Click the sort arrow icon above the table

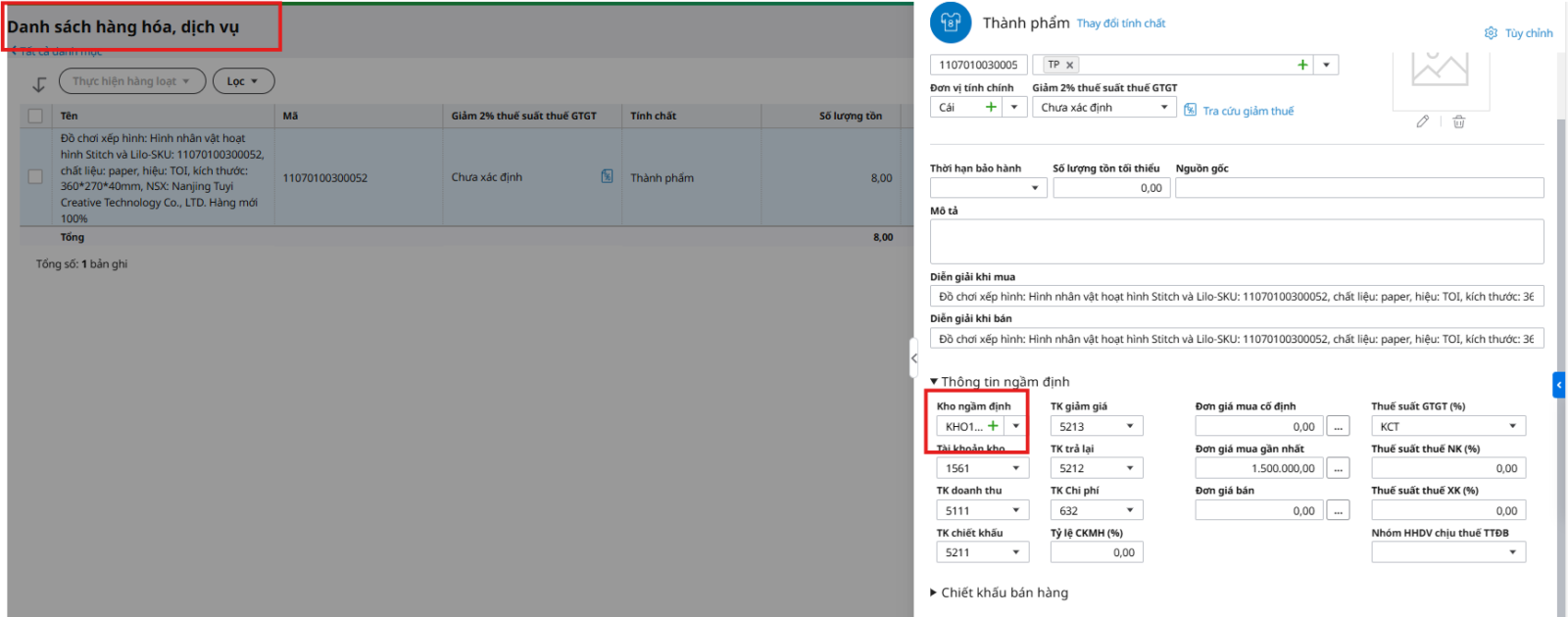39,84
